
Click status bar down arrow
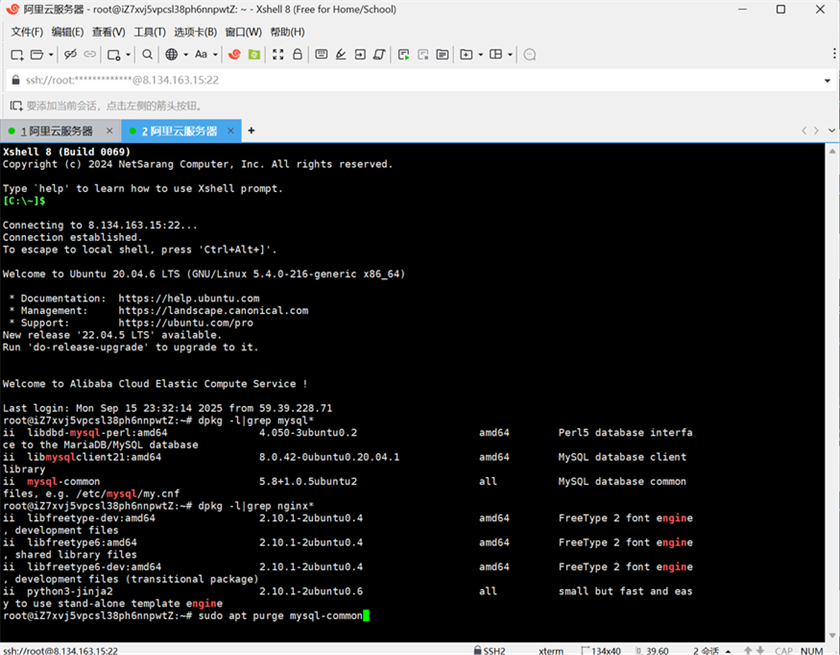click(760, 651)
